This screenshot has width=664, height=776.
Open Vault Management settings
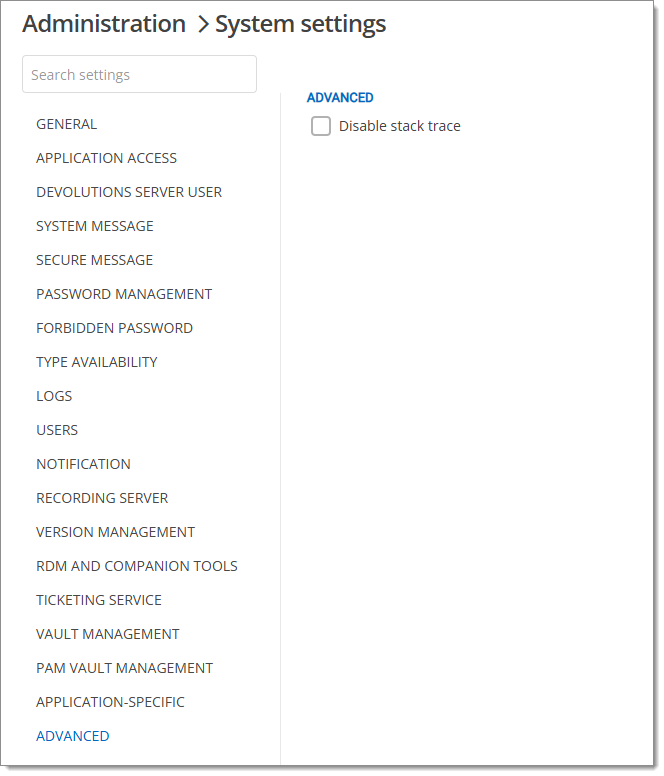pyautogui.click(x=108, y=634)
